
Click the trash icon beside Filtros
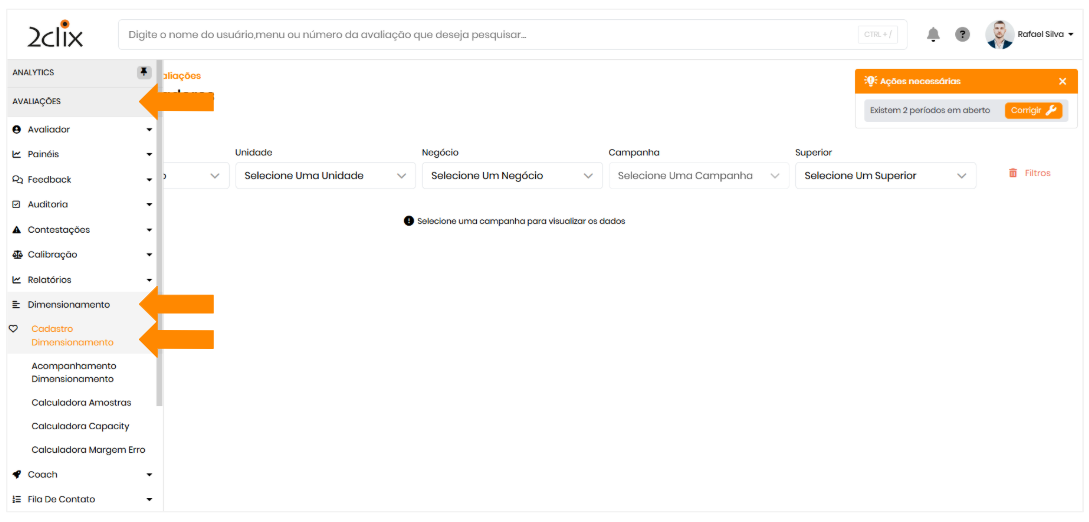(x=1013, y=173)
